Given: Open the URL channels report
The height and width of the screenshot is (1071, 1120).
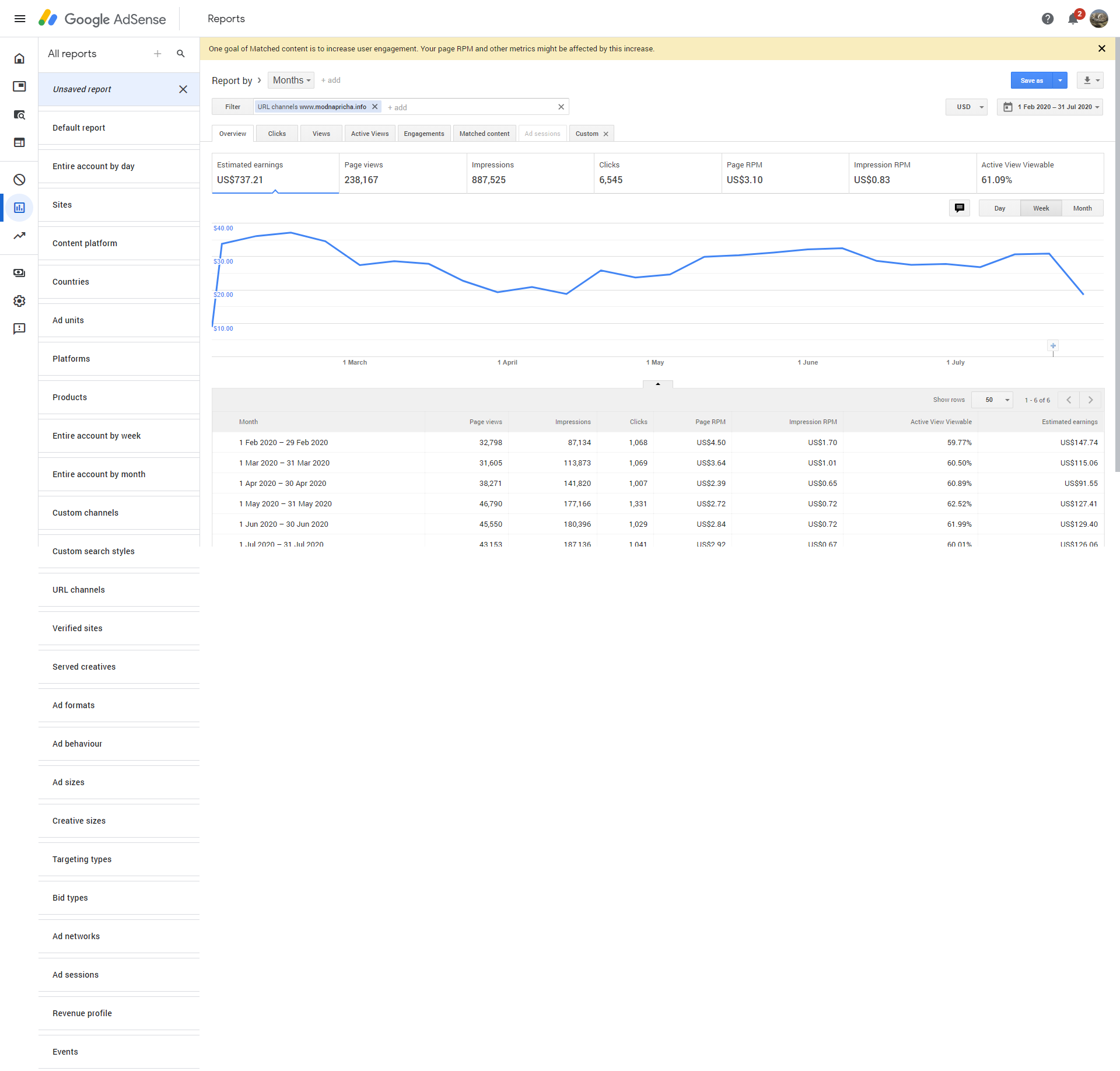Looking at the screenshot, I should 79,590.
